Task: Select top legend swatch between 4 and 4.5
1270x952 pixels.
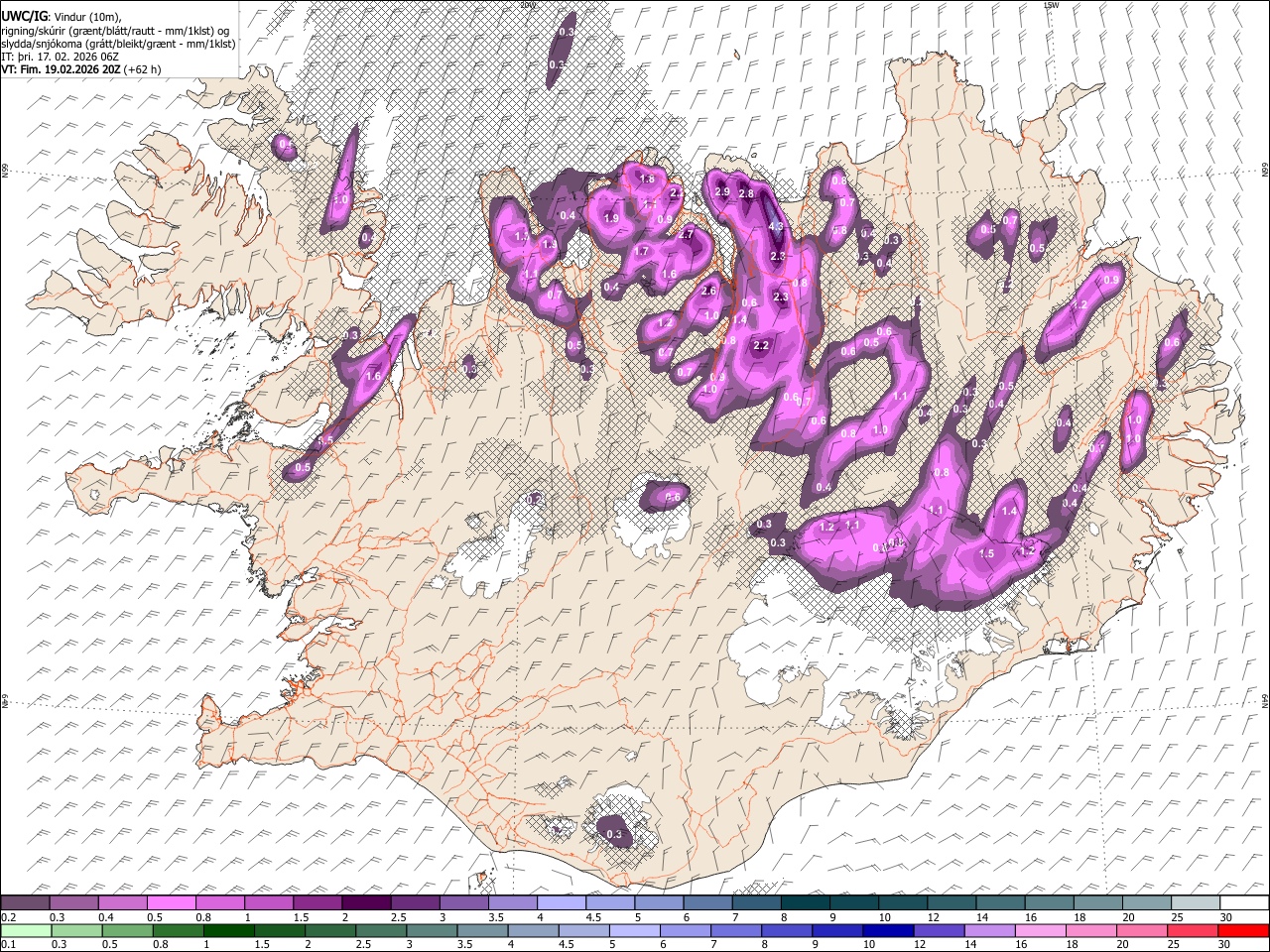Action: coord(561,902)
